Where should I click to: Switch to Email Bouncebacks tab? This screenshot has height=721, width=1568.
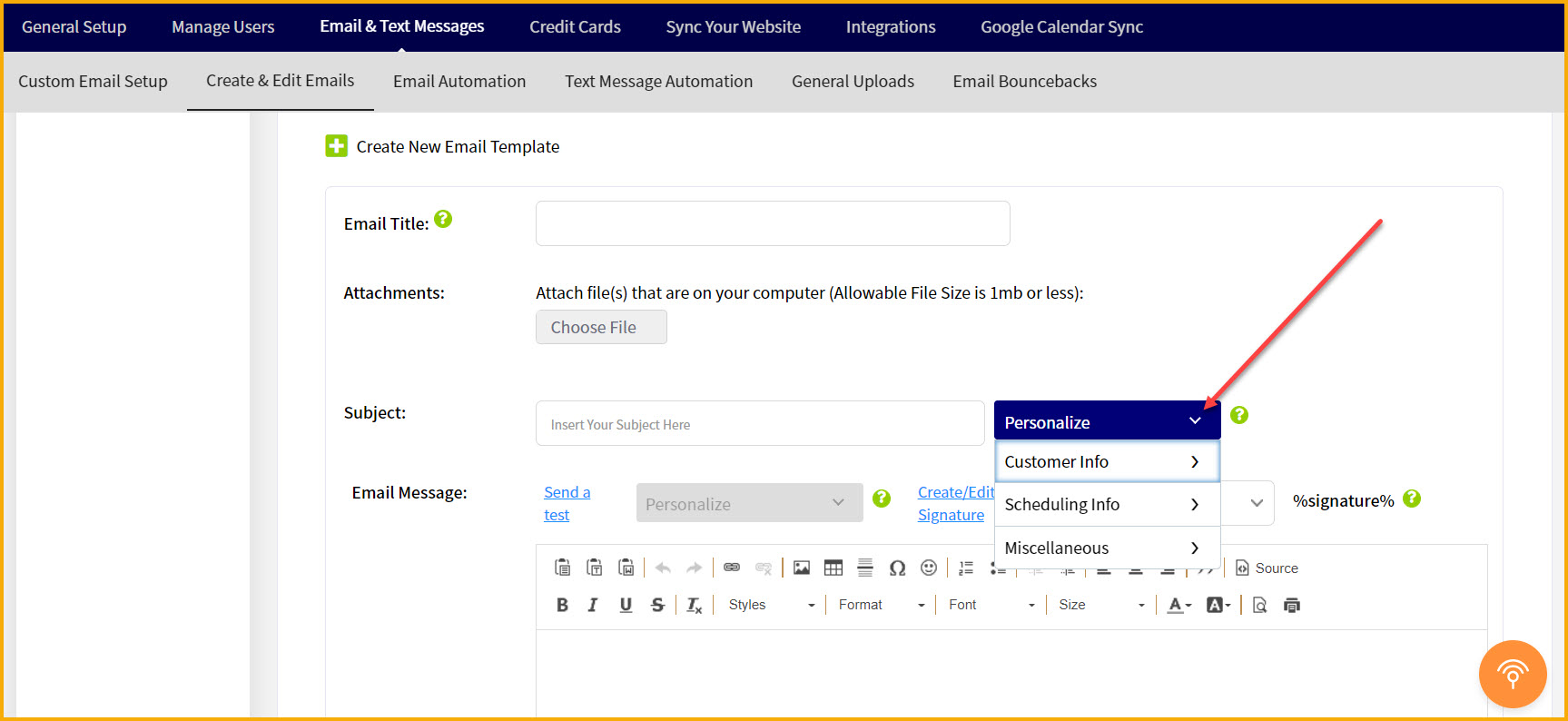1025,81
